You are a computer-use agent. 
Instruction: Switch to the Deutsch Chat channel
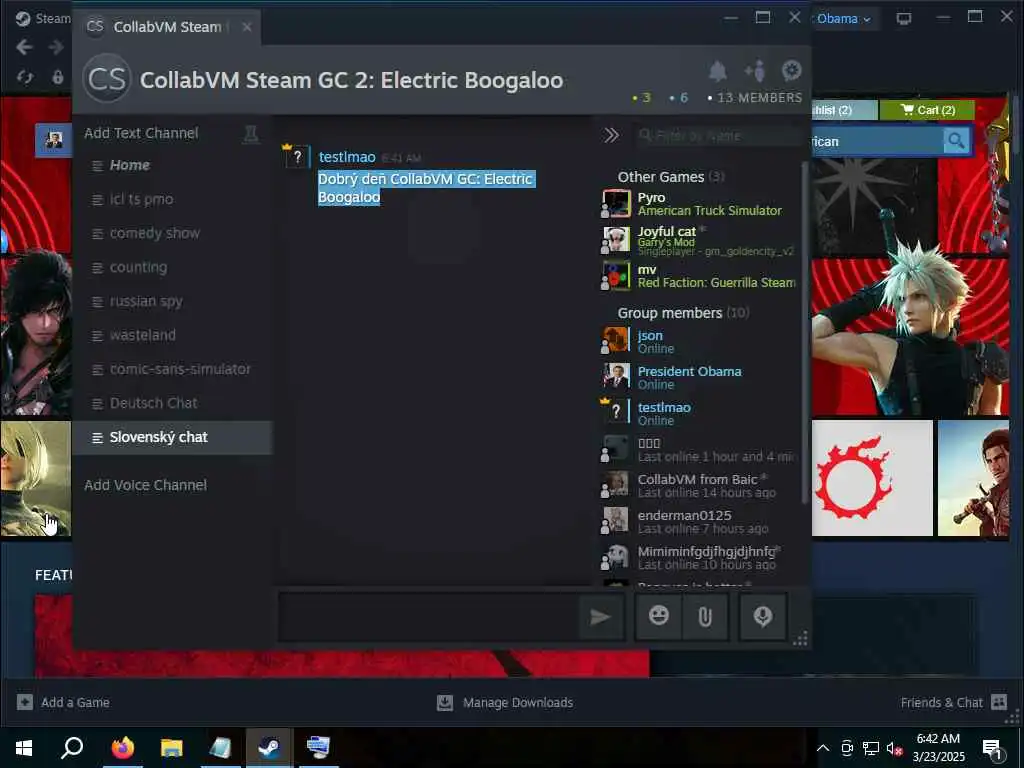click(172, 403)
